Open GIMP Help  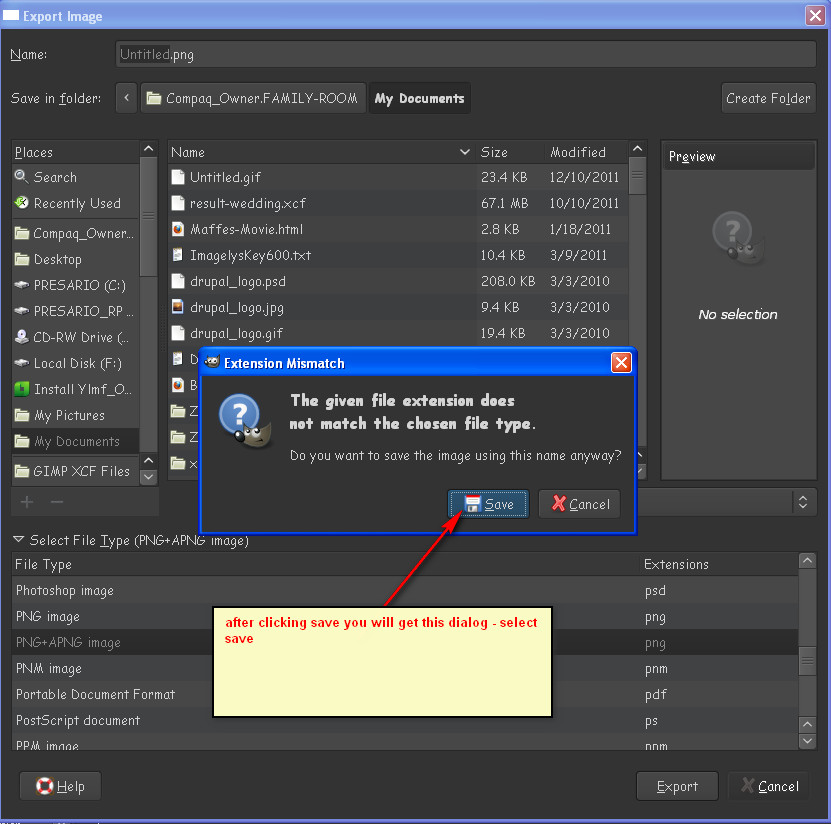(60, 786)
